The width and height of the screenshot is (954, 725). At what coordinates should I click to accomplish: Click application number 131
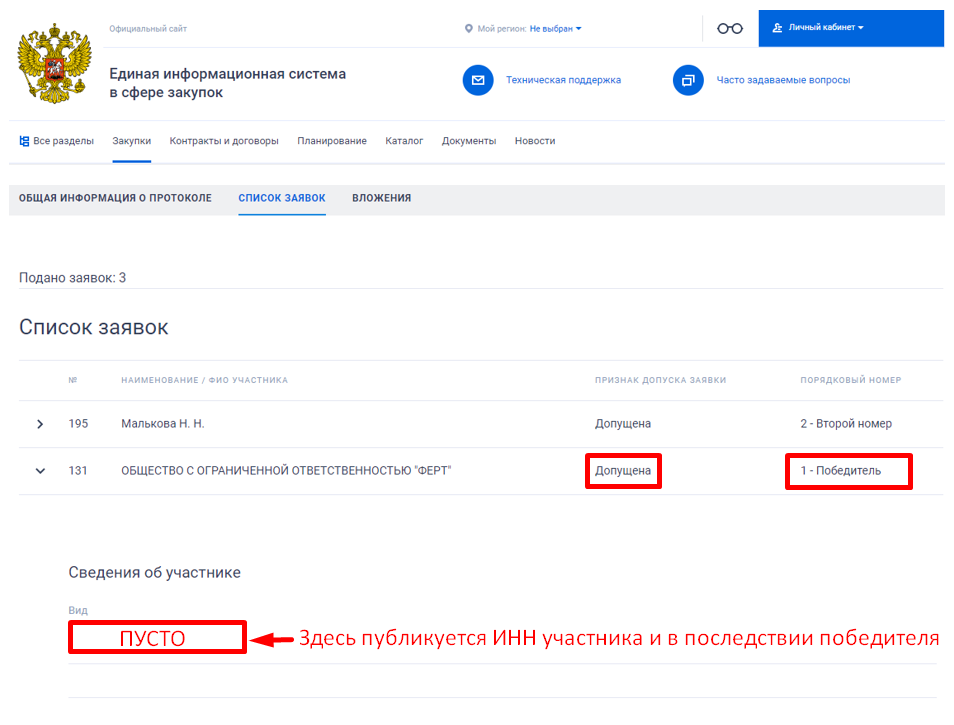(78, 471)
